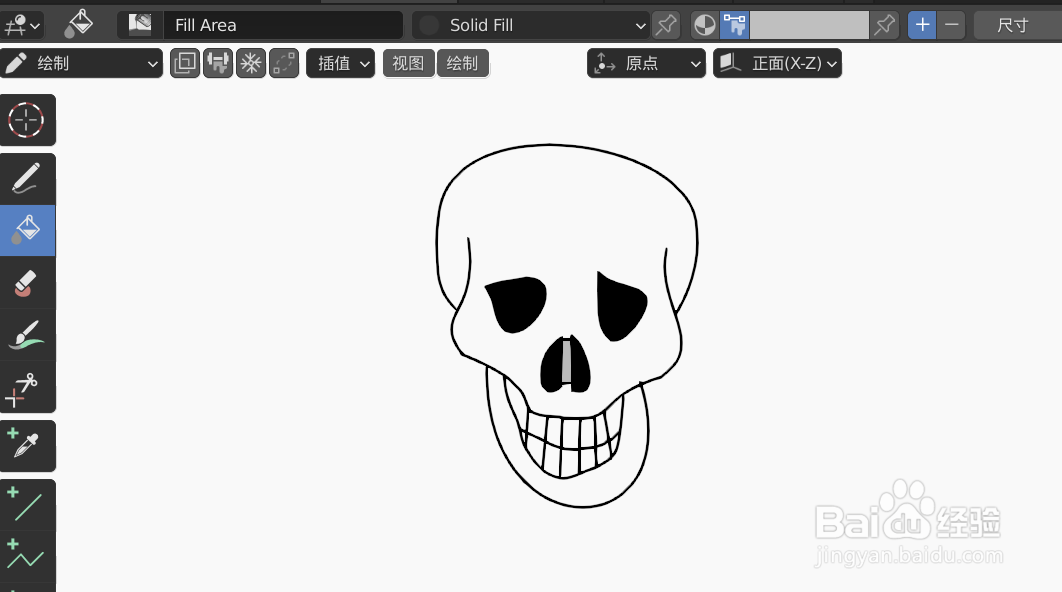The height and width of the screenshot is (592, 1062).
Task: Edit the Fill Area brush name
Action: point(282,25)
